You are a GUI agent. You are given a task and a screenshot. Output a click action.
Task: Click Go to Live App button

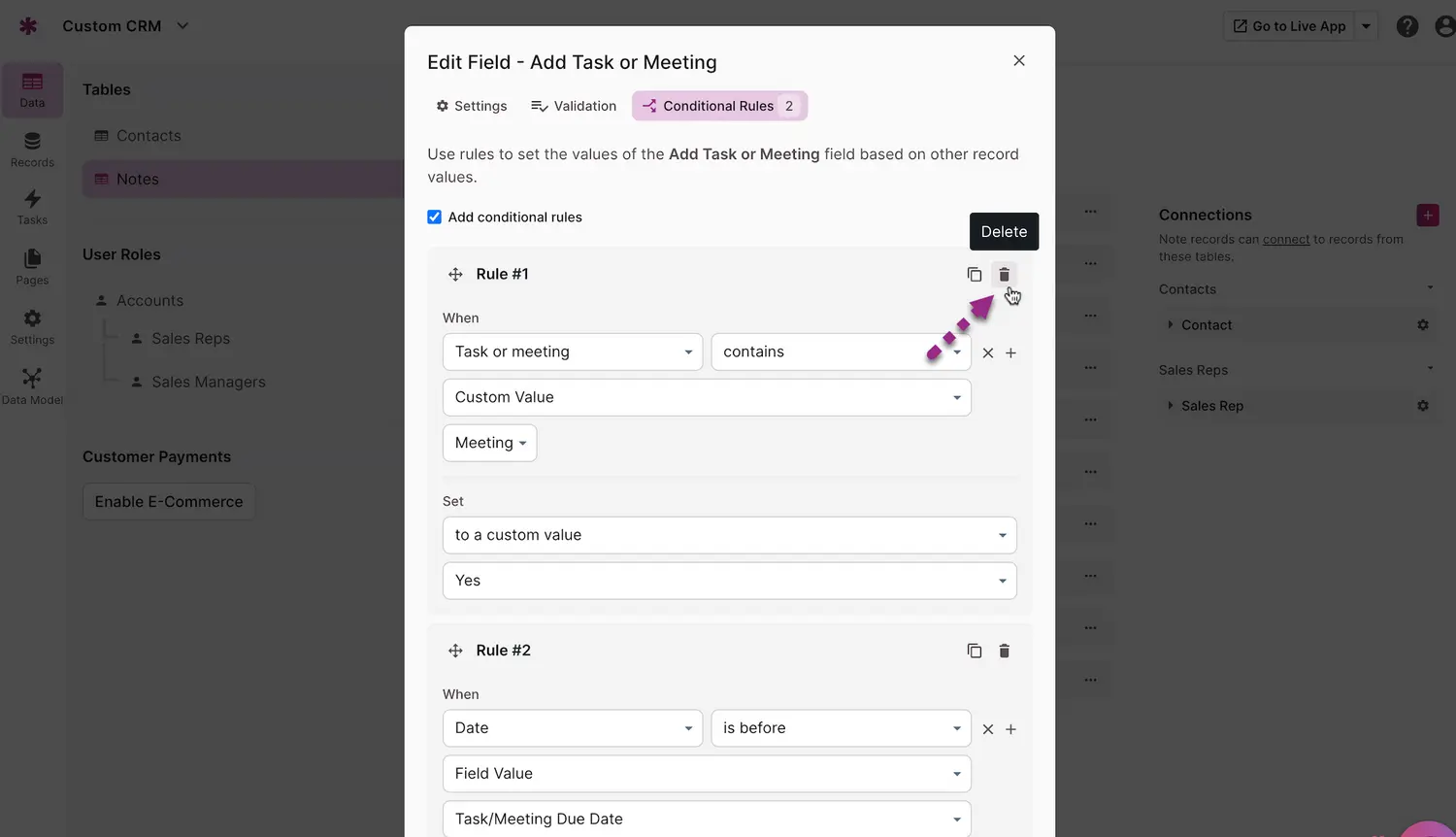click(x=1289, y=26)
